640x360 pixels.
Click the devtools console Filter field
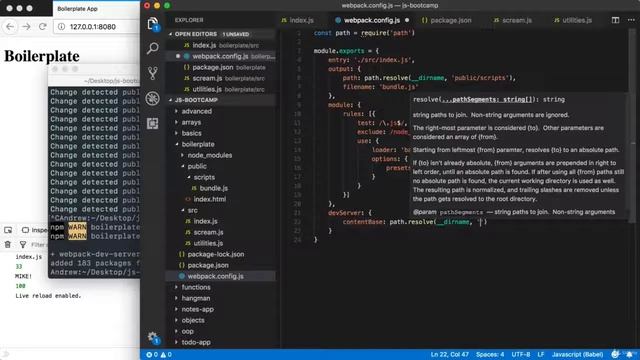click(x=39, y=244)
